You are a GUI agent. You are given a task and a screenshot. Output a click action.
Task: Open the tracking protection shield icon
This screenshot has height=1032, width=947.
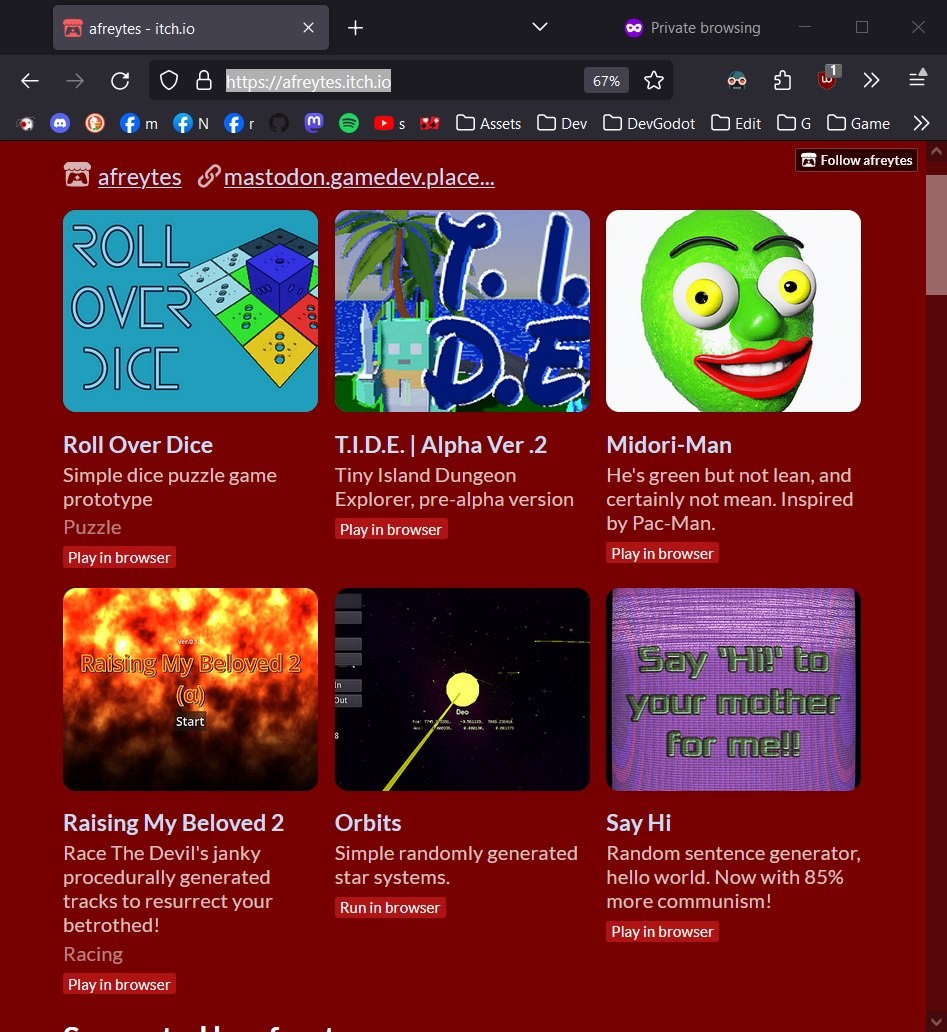(x=169, y=81)
